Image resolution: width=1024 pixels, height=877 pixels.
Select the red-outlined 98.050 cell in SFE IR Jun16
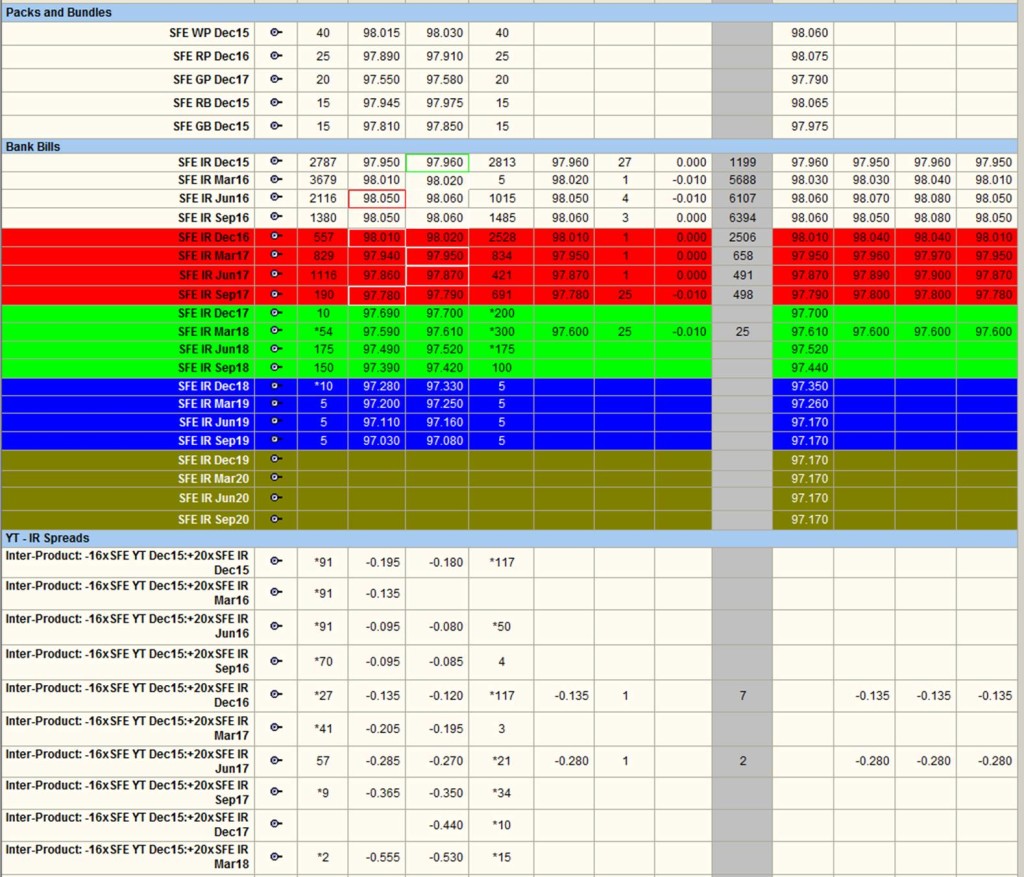(x=377, y=199)
